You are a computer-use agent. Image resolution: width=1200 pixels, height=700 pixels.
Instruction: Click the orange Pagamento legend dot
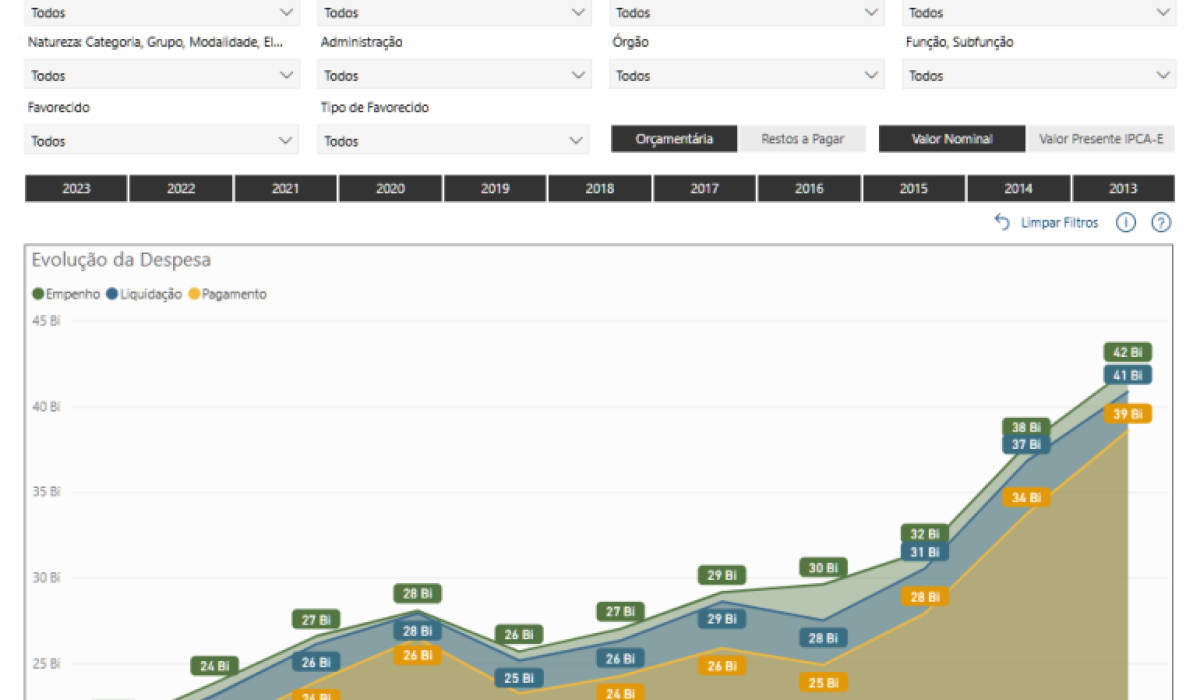[194, 294]
